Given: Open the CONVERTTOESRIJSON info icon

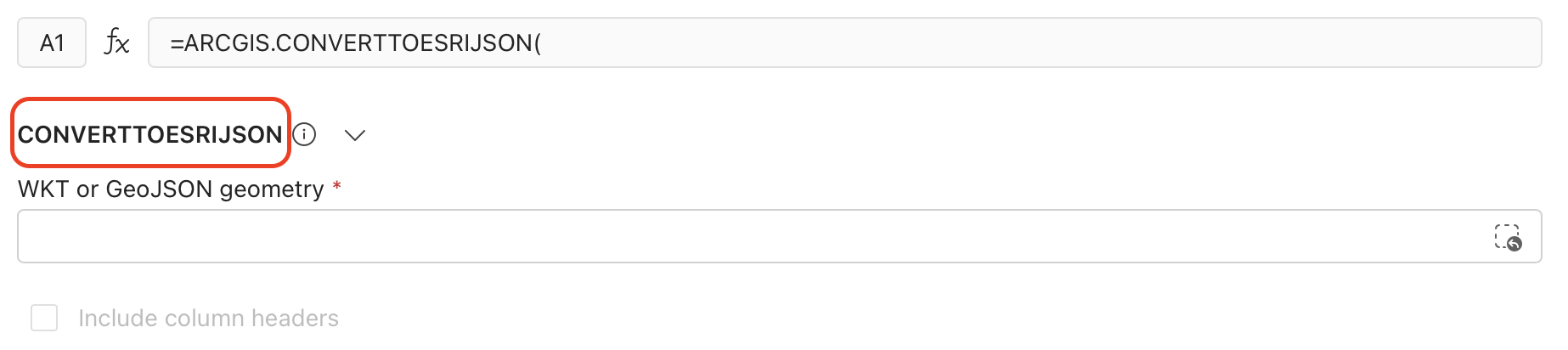Looking at the screenshot, I should pyautogui.click(x=304, y=134).
